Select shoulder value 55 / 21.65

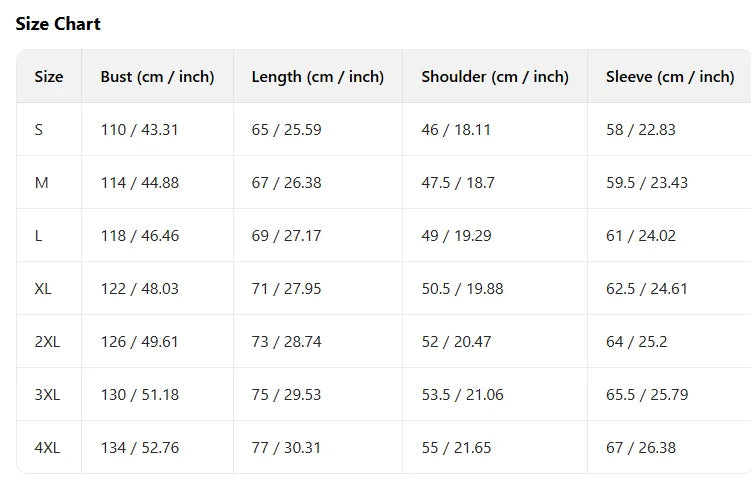[456, 448]
